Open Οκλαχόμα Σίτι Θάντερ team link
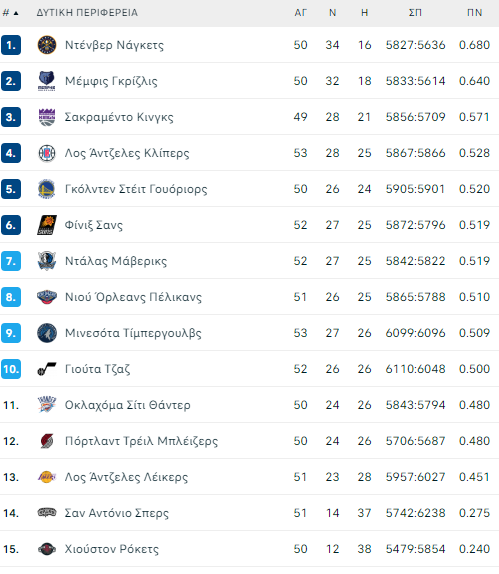The width and height of the screenshot is (499, 574). pos(128,405)
